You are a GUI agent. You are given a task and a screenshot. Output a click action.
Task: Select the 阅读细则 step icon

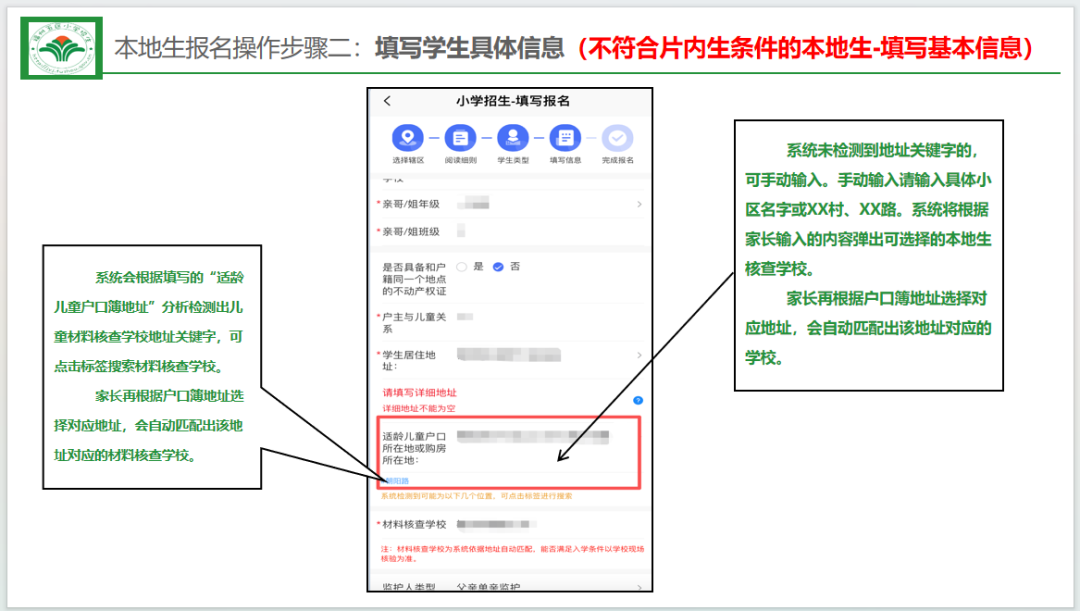460,138
